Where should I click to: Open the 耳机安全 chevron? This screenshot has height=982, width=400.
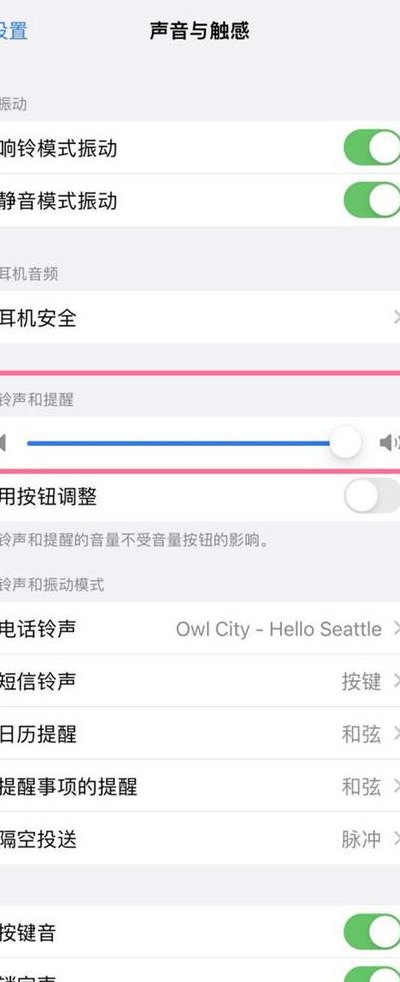(x=396, y=318)
